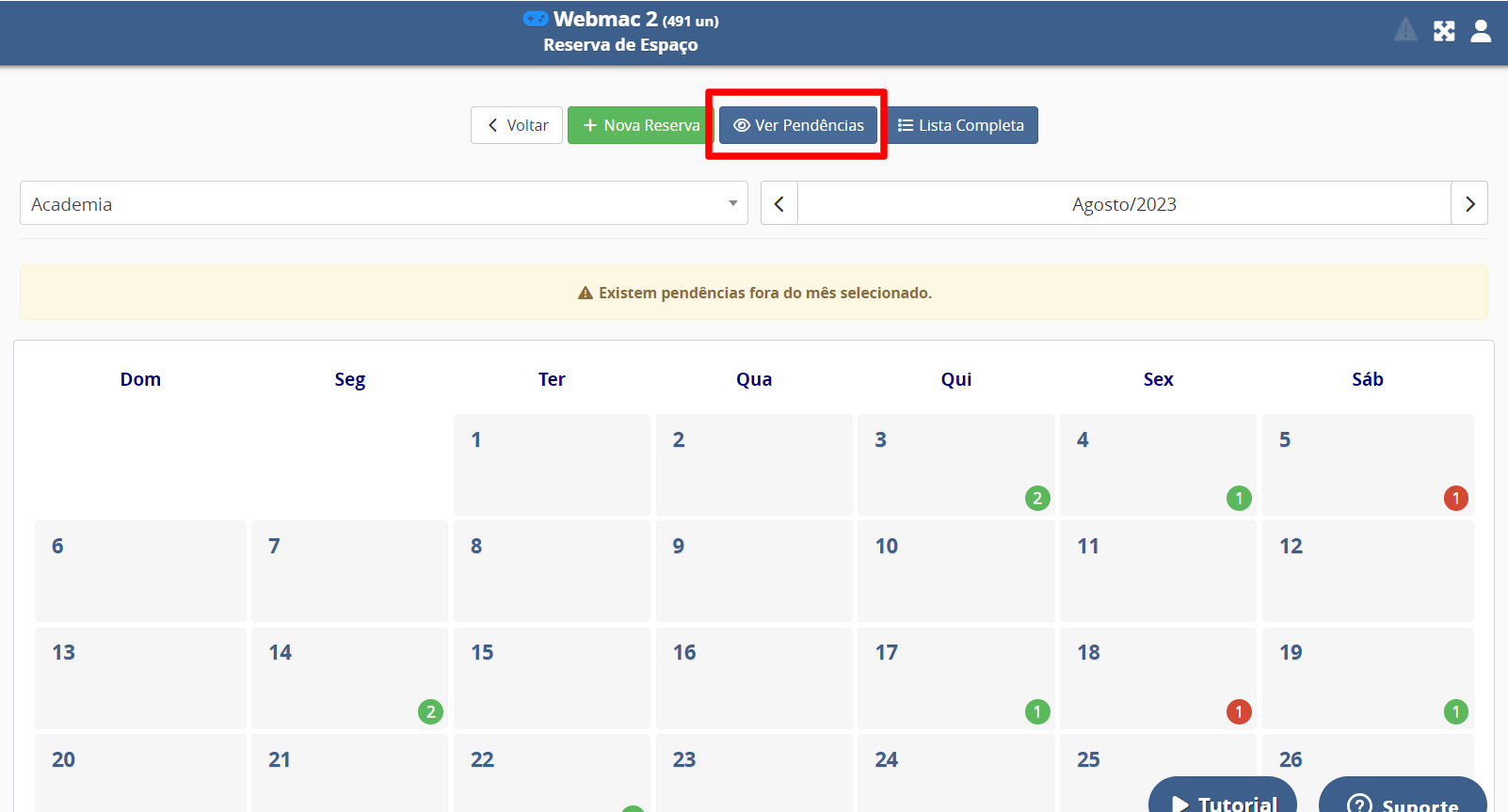Click the green badge on day 3
The image size is (1508, 812).
(x=1037, y=498)
